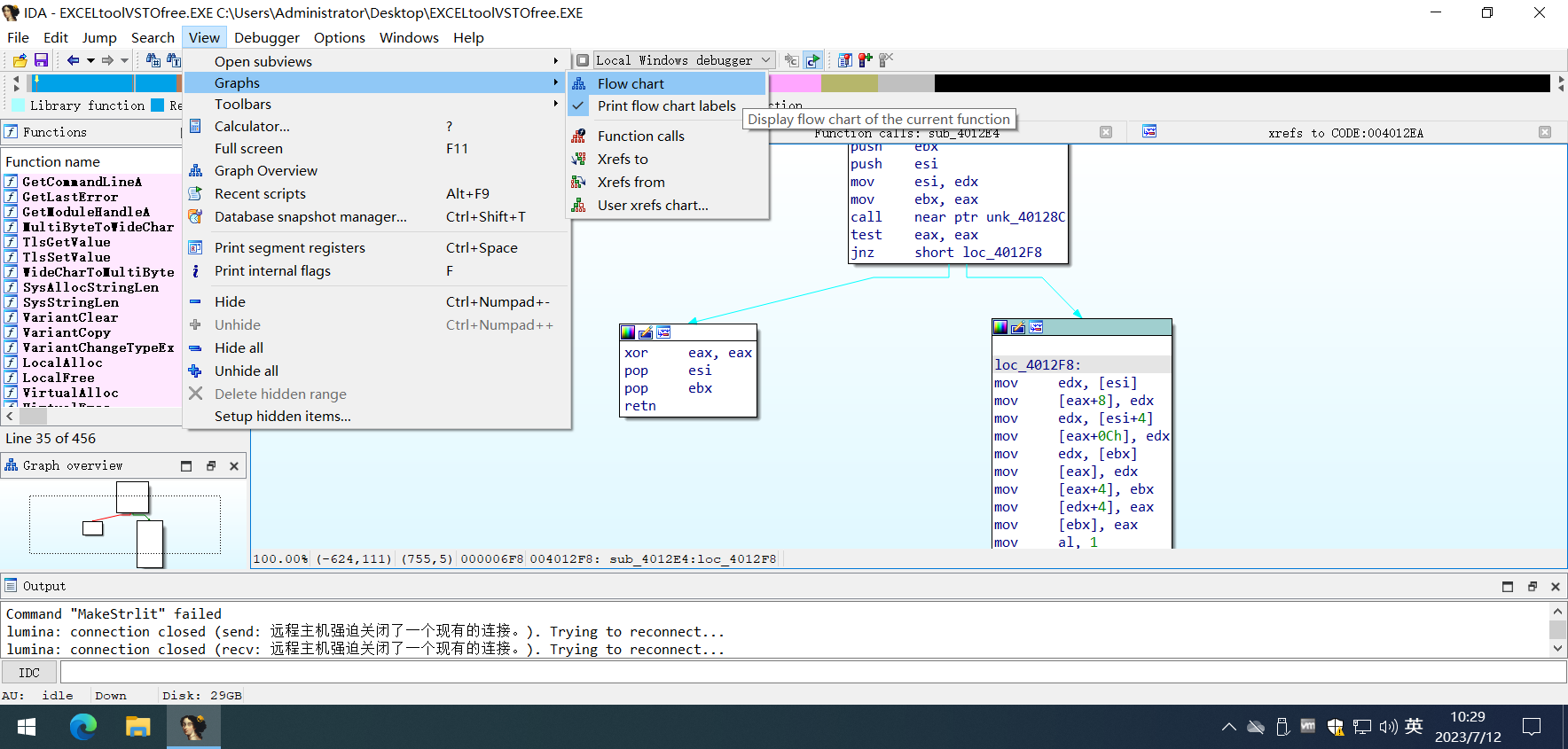1568x749 pixels.
Task: Select Xrefs to graph option
Action: tap(667, 159)
